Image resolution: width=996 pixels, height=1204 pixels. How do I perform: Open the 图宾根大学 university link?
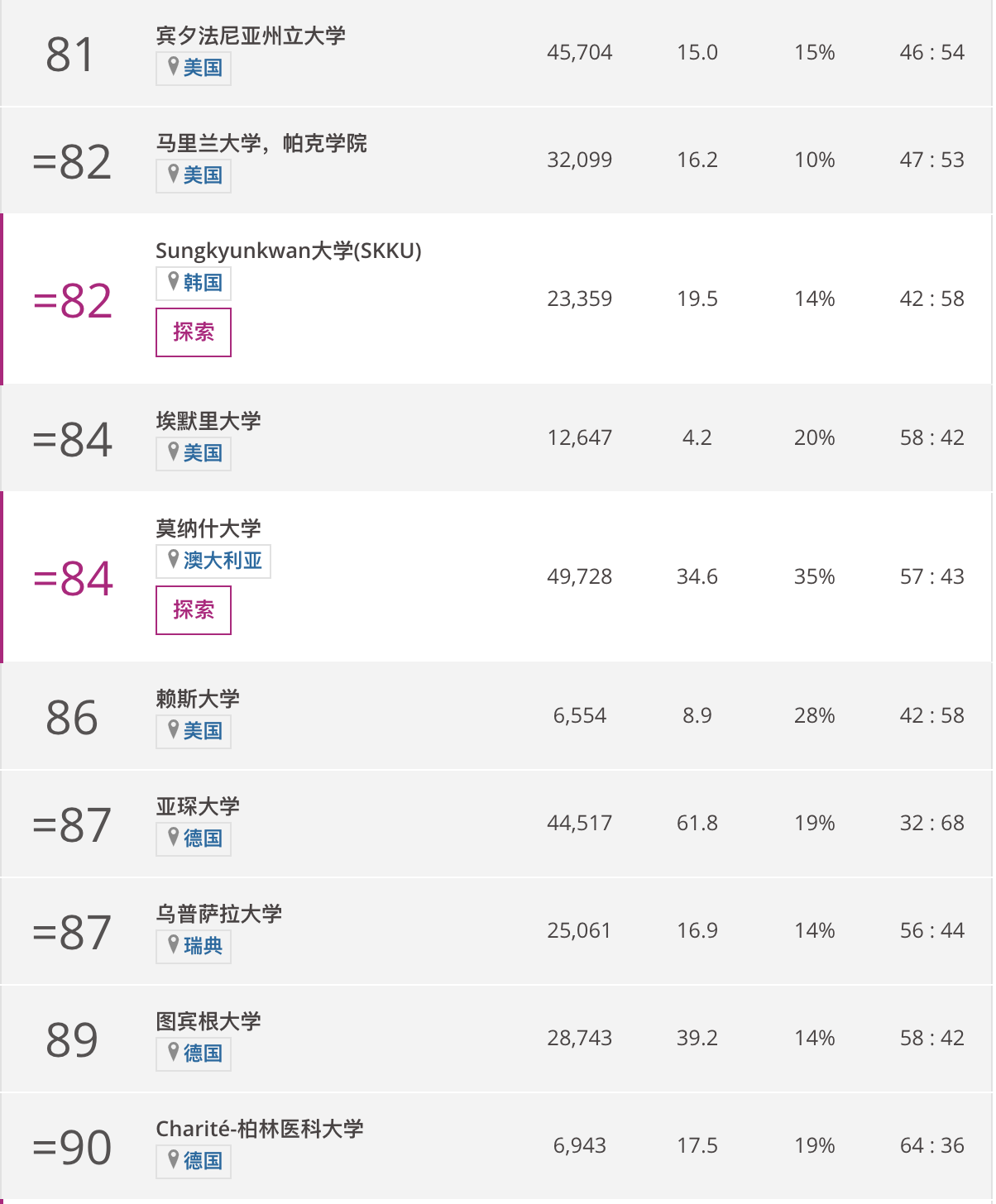208,1021
